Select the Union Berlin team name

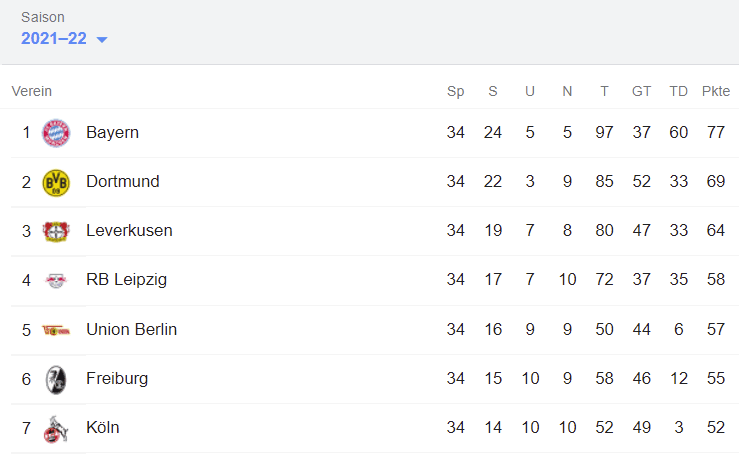(131, 329)
